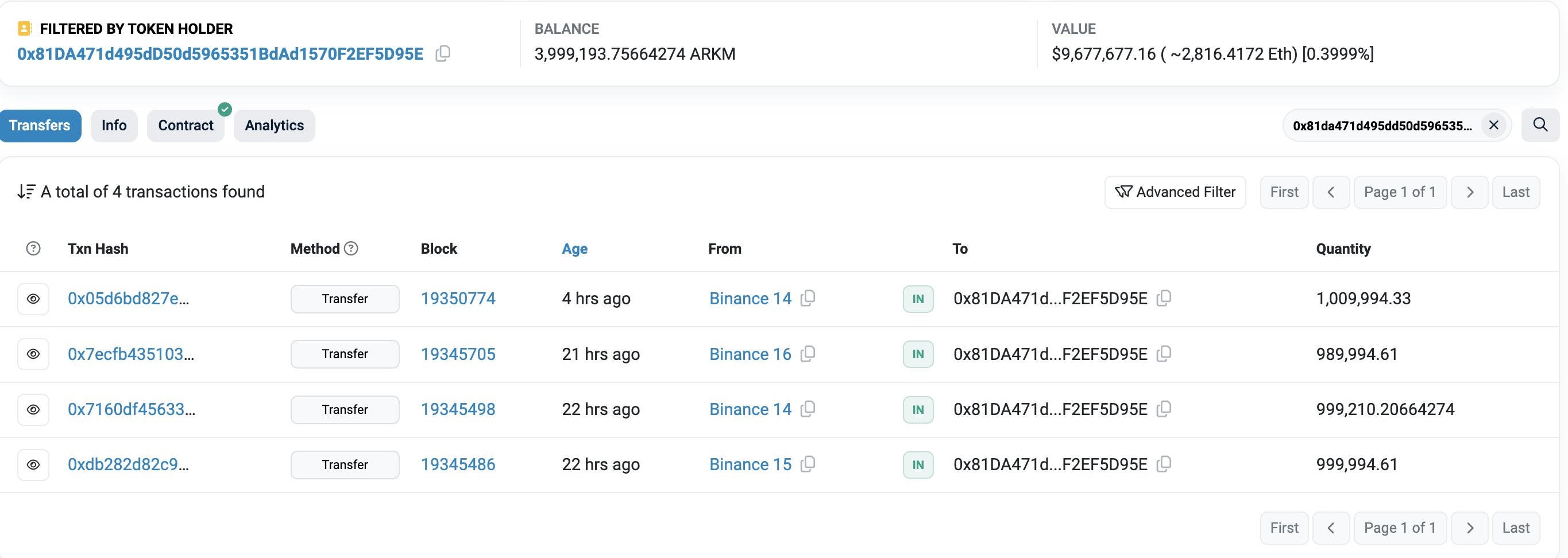Open transaction 0x7160df45633...
Viewport: 1568px width, 558px height.
[x=132, y=409]
